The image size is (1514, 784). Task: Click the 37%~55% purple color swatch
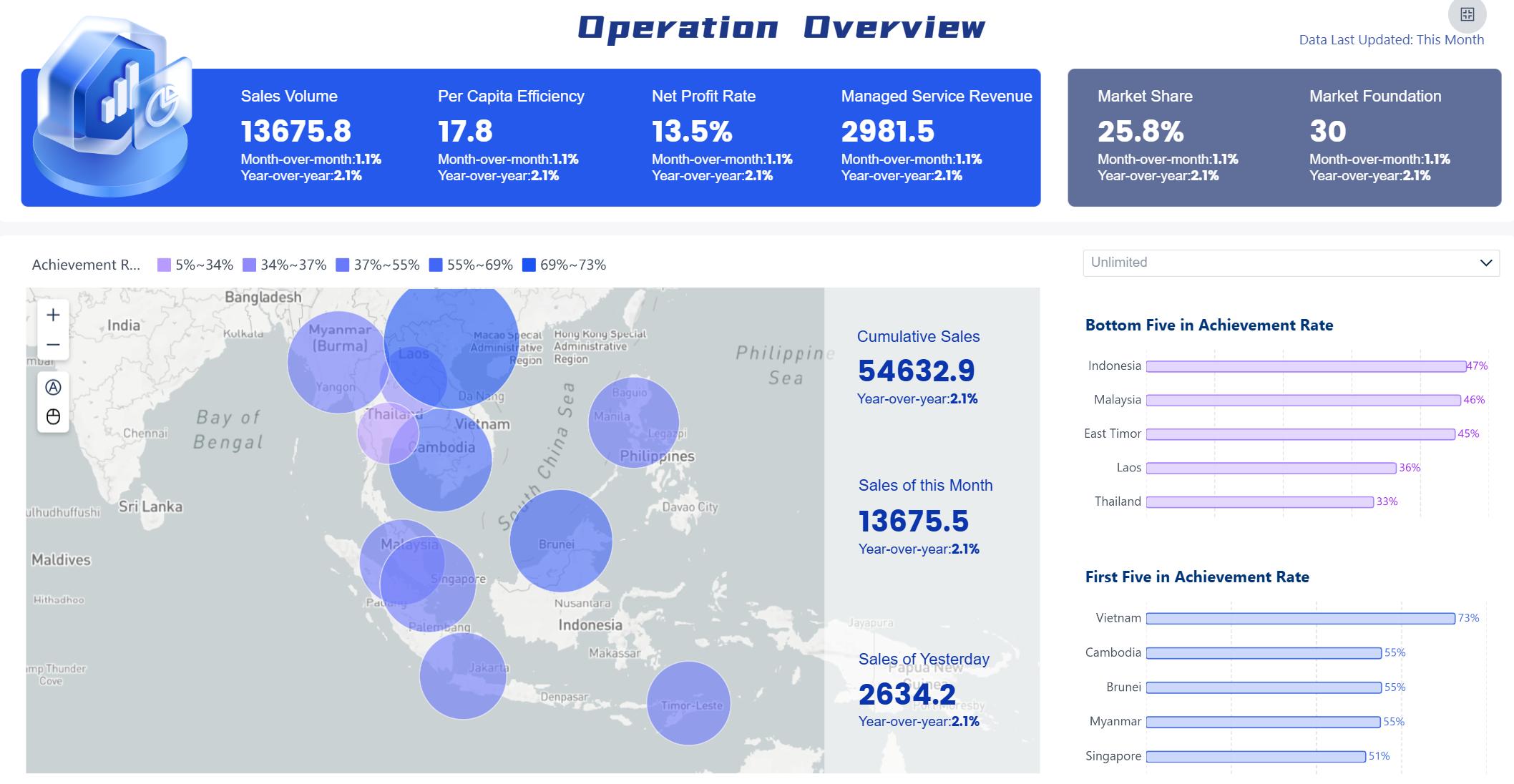(344, 265)
